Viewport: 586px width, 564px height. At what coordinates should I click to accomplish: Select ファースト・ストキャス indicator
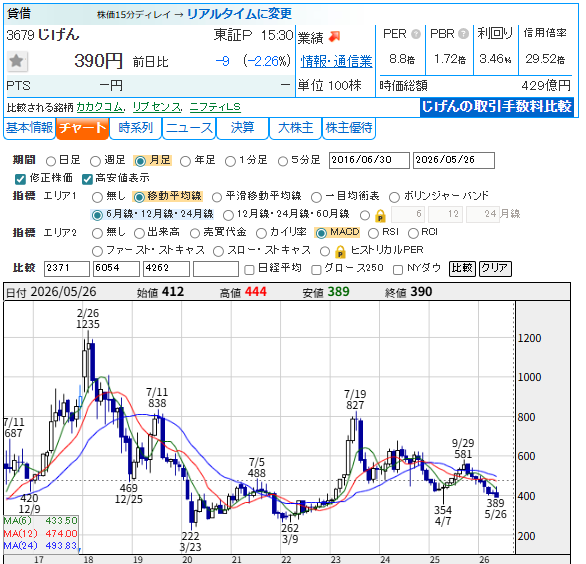pyautogui.click(x=97, y=251)
